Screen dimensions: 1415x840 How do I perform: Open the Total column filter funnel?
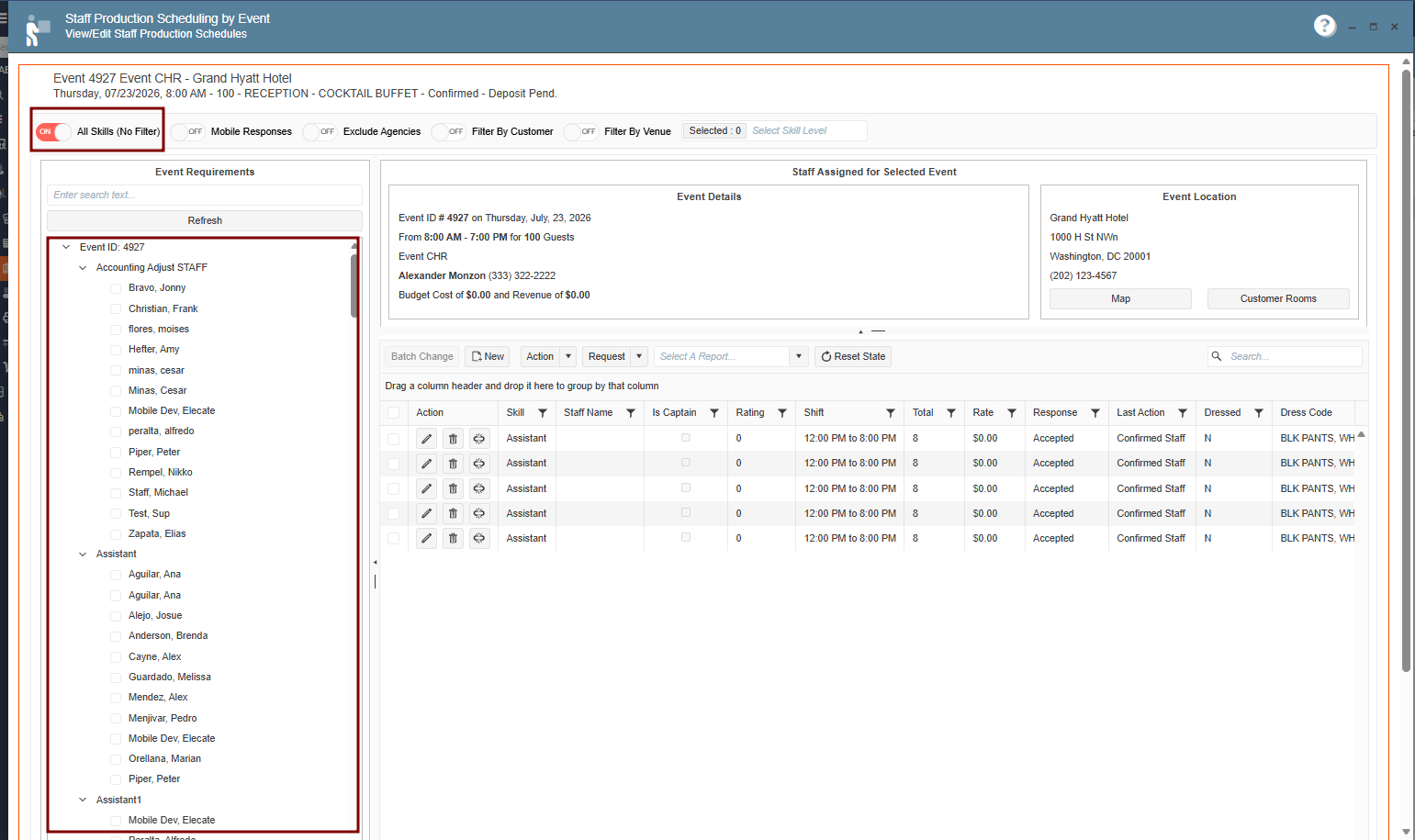pyautogui.click(x=951, y=413)
